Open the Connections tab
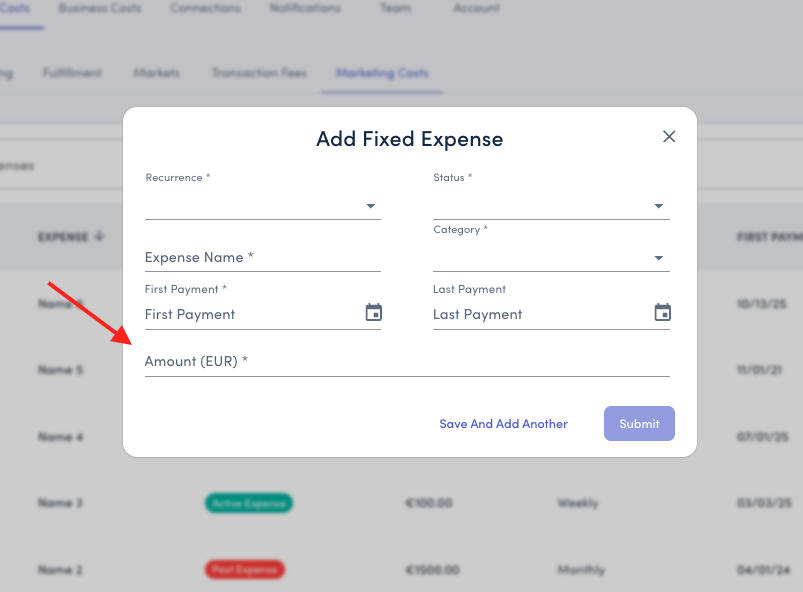This screenshot has width=803, height=592. point(205,8)
